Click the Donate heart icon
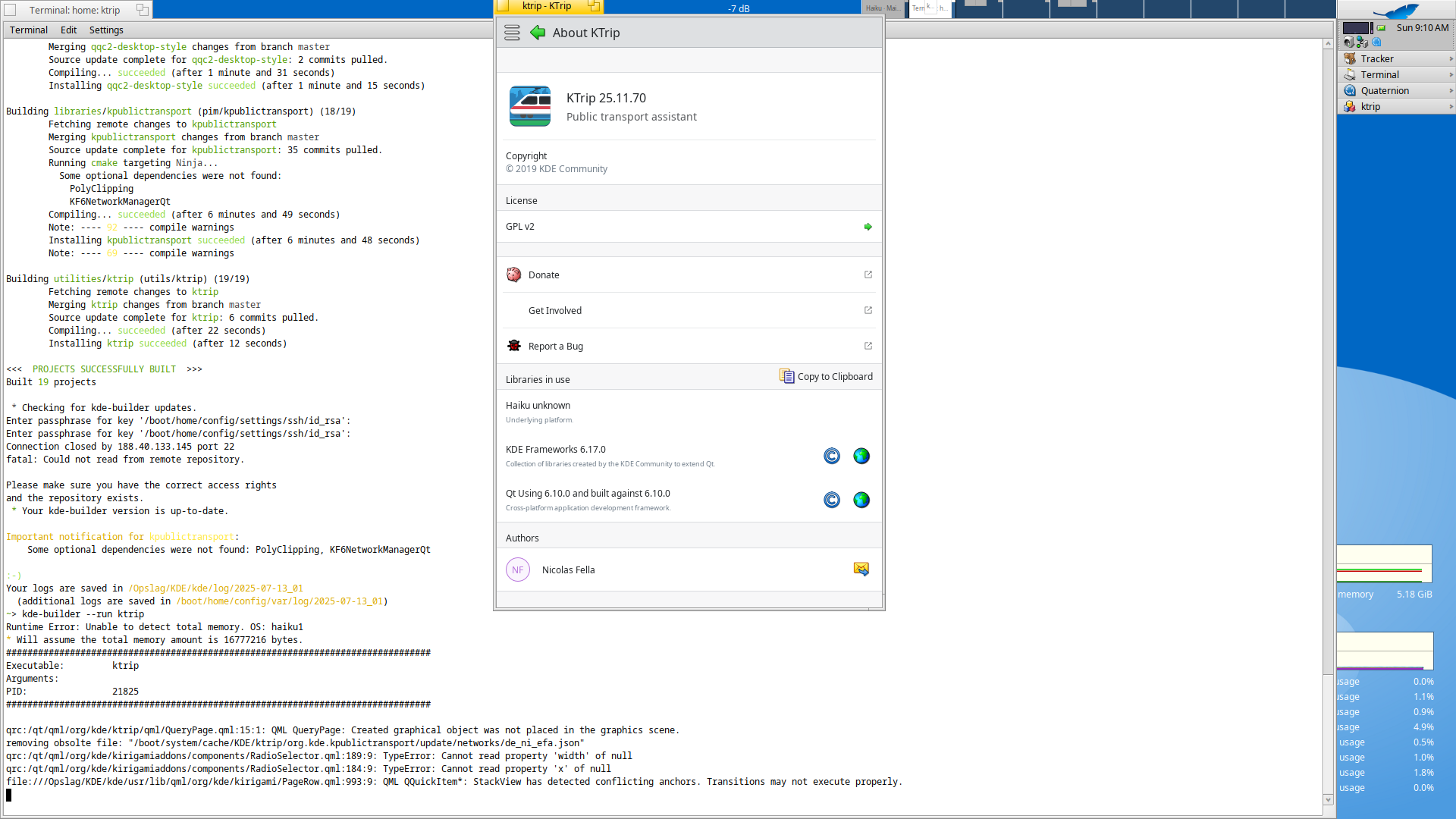 (514, 275)
